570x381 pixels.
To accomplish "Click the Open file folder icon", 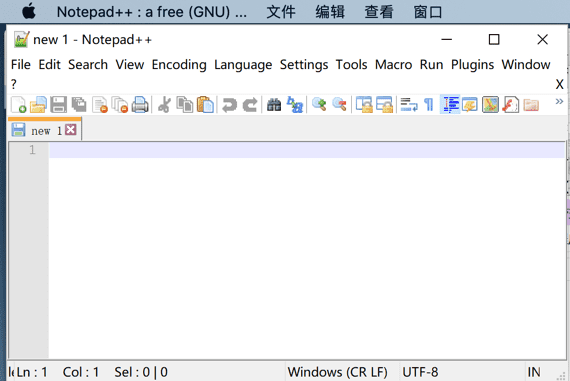I will point(38,105).
